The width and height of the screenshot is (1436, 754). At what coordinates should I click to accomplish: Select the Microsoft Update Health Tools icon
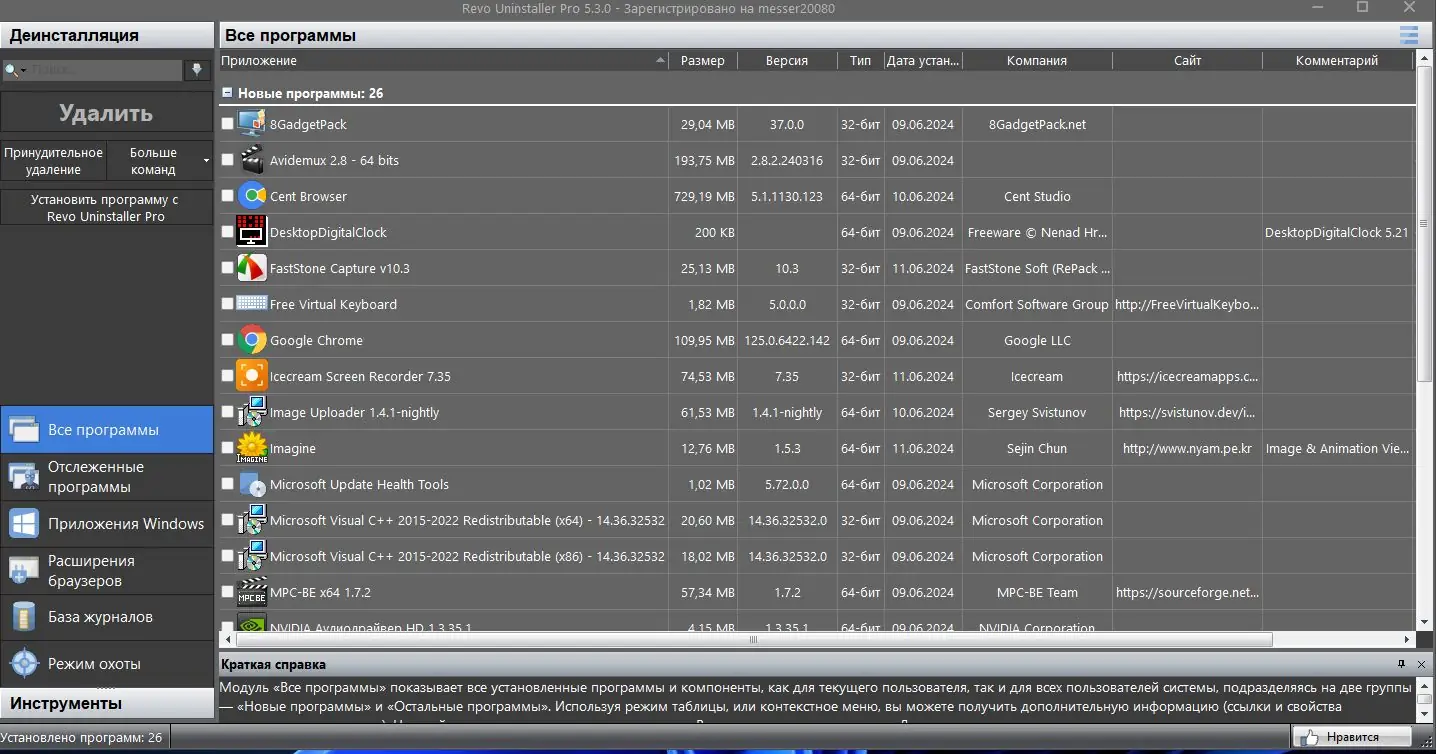click(251, 484)
